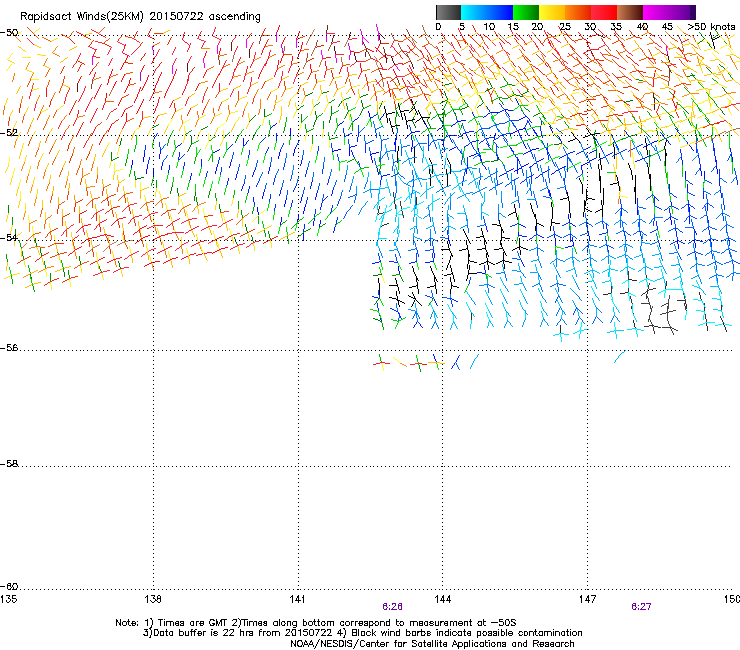Screen dimensions: 740x650
Task: Click the '138' longitude axis label
Action: click(x=153, y=599)
